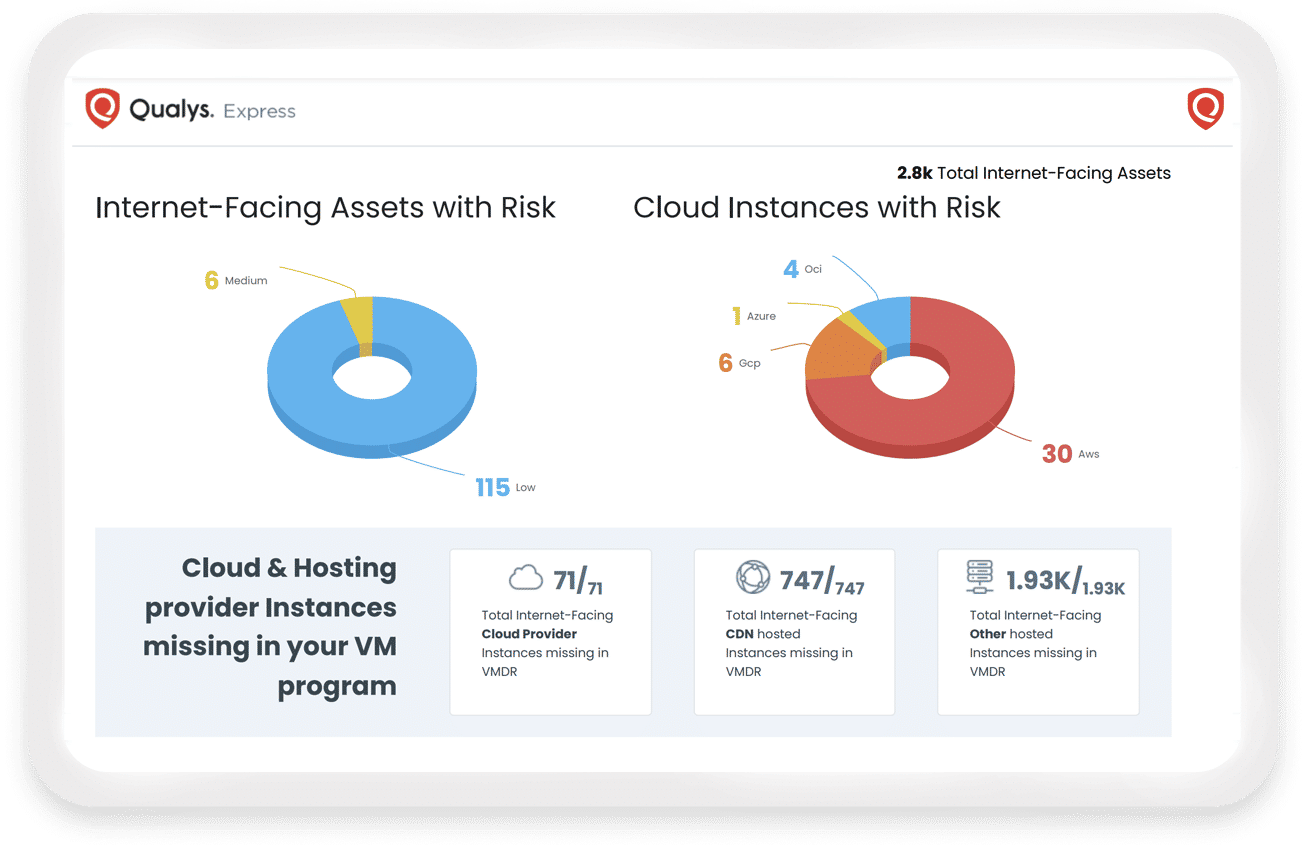Click the 2.8k Total Internet-Facing Assets text
The height and width of the screenshot is (849, 1305).
pos(1033,173)
